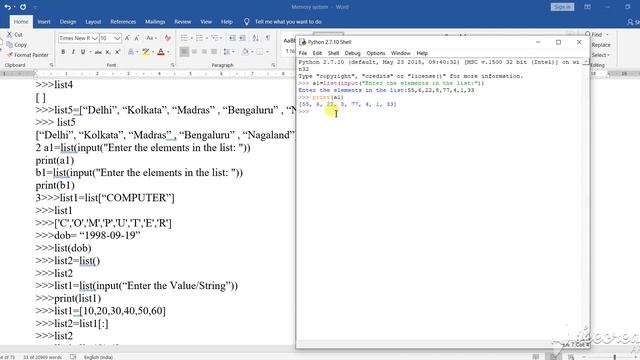Click the Tell me lightbulb search
Screen dimensions: 640x360
[247, 22]
